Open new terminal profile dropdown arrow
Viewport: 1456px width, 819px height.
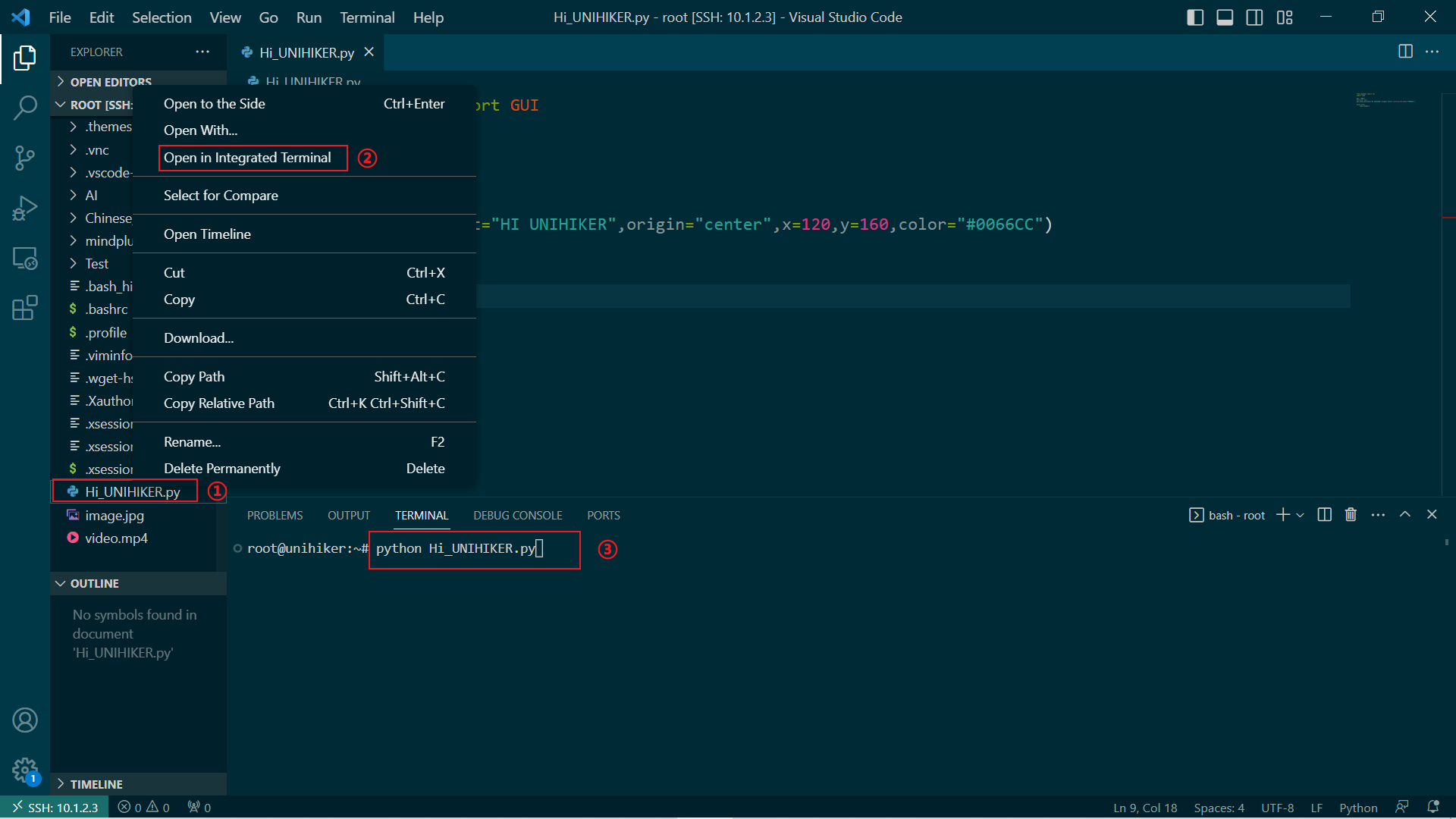[x=1301, y=516]
